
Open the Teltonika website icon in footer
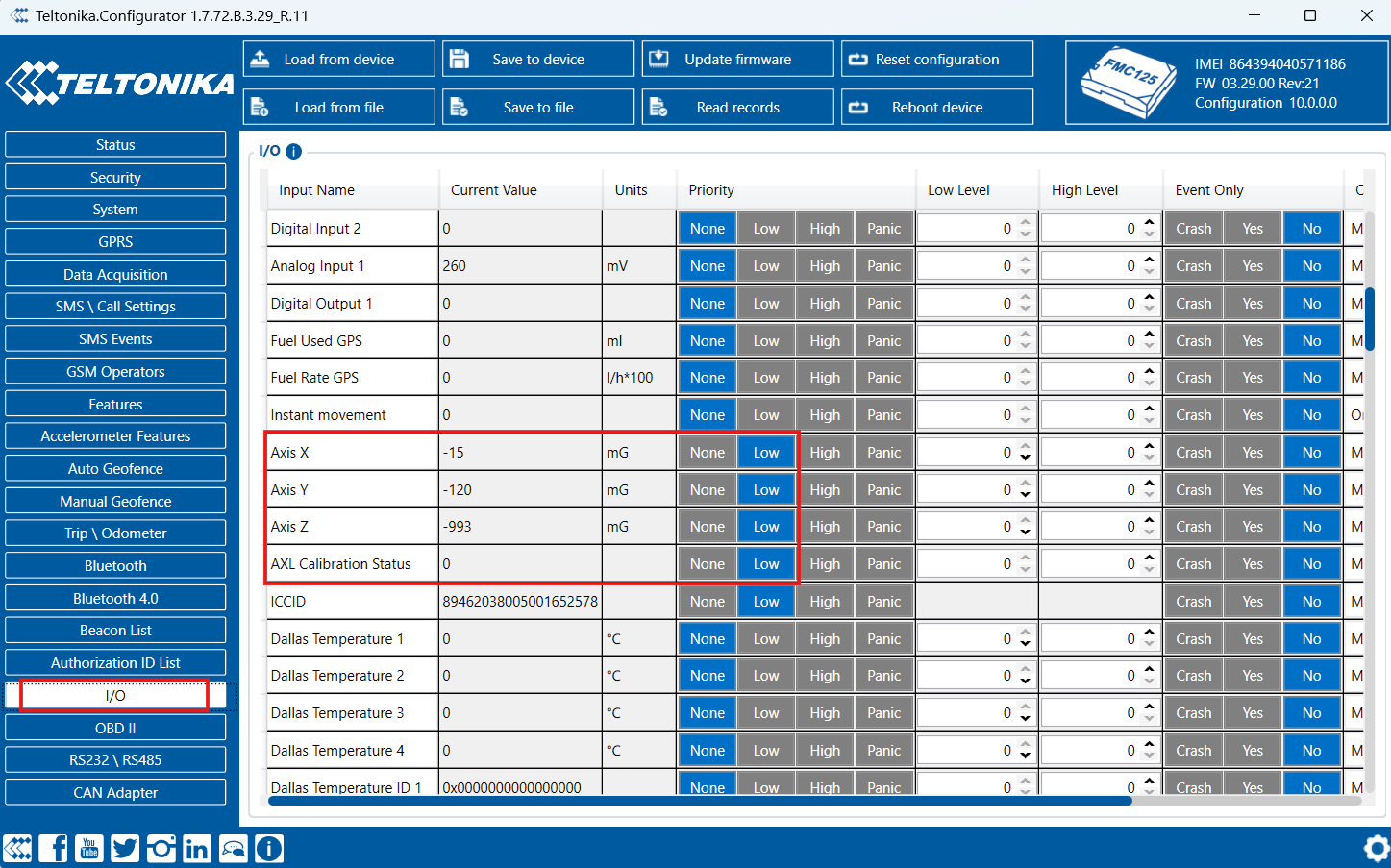point(17,849)
